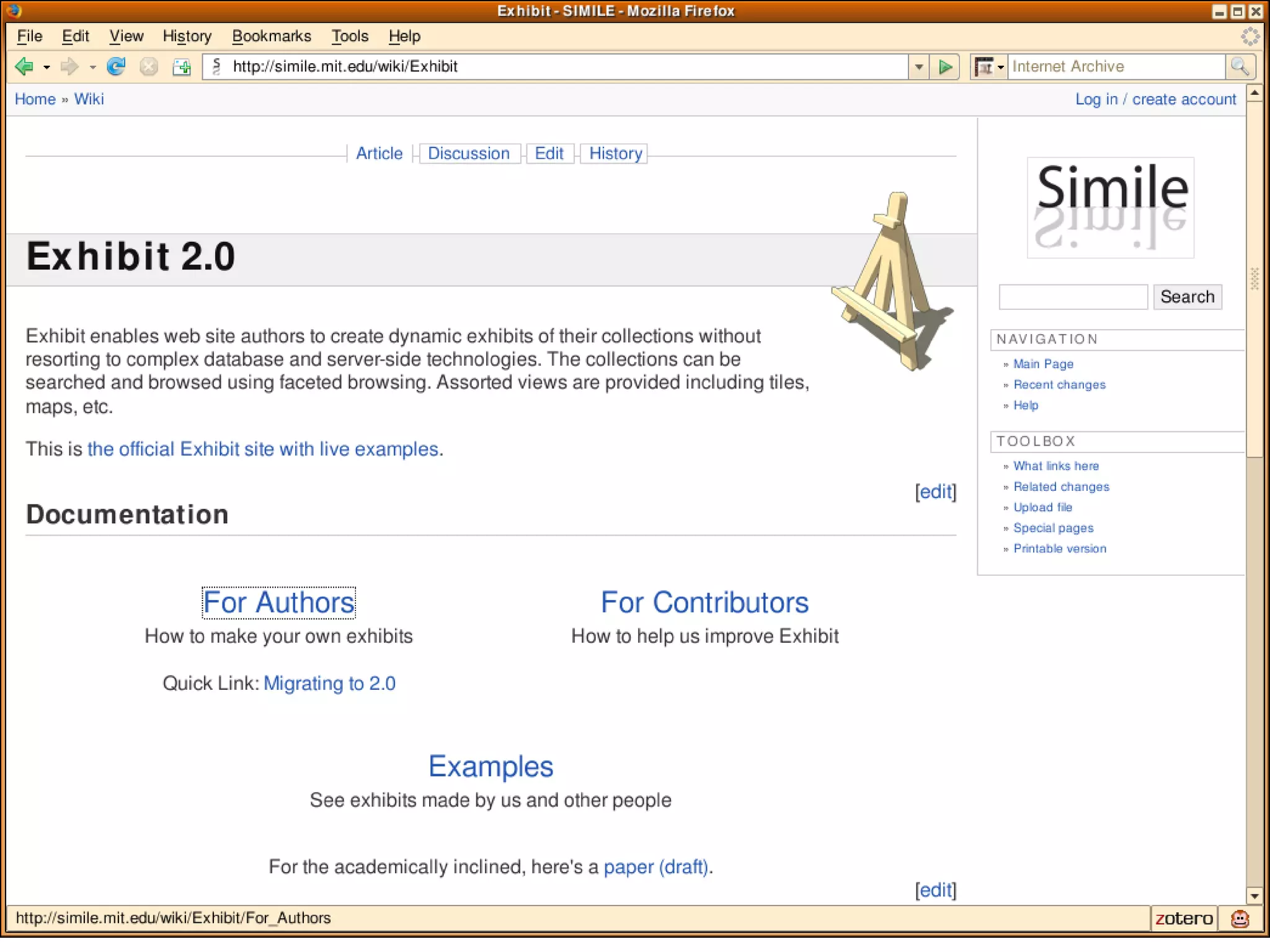Click the Exhibit easel image
Viewport: 1270px width, 952px height.
coord(892,282)
